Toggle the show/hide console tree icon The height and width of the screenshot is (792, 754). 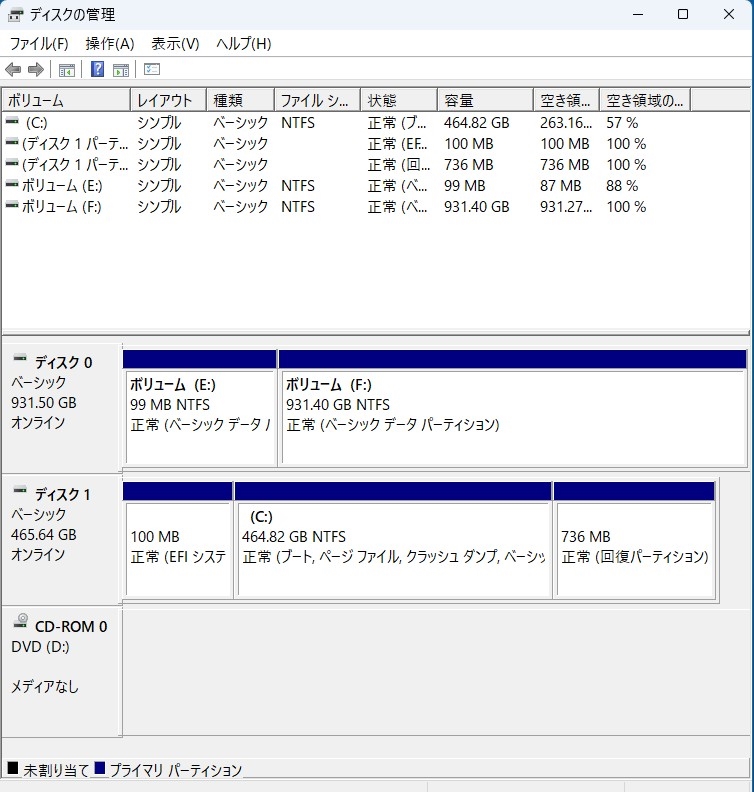(67, 70)
